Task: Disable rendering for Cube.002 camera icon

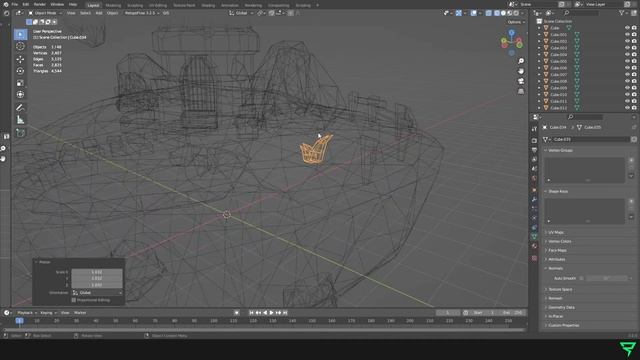Action: tap(634, 41)
